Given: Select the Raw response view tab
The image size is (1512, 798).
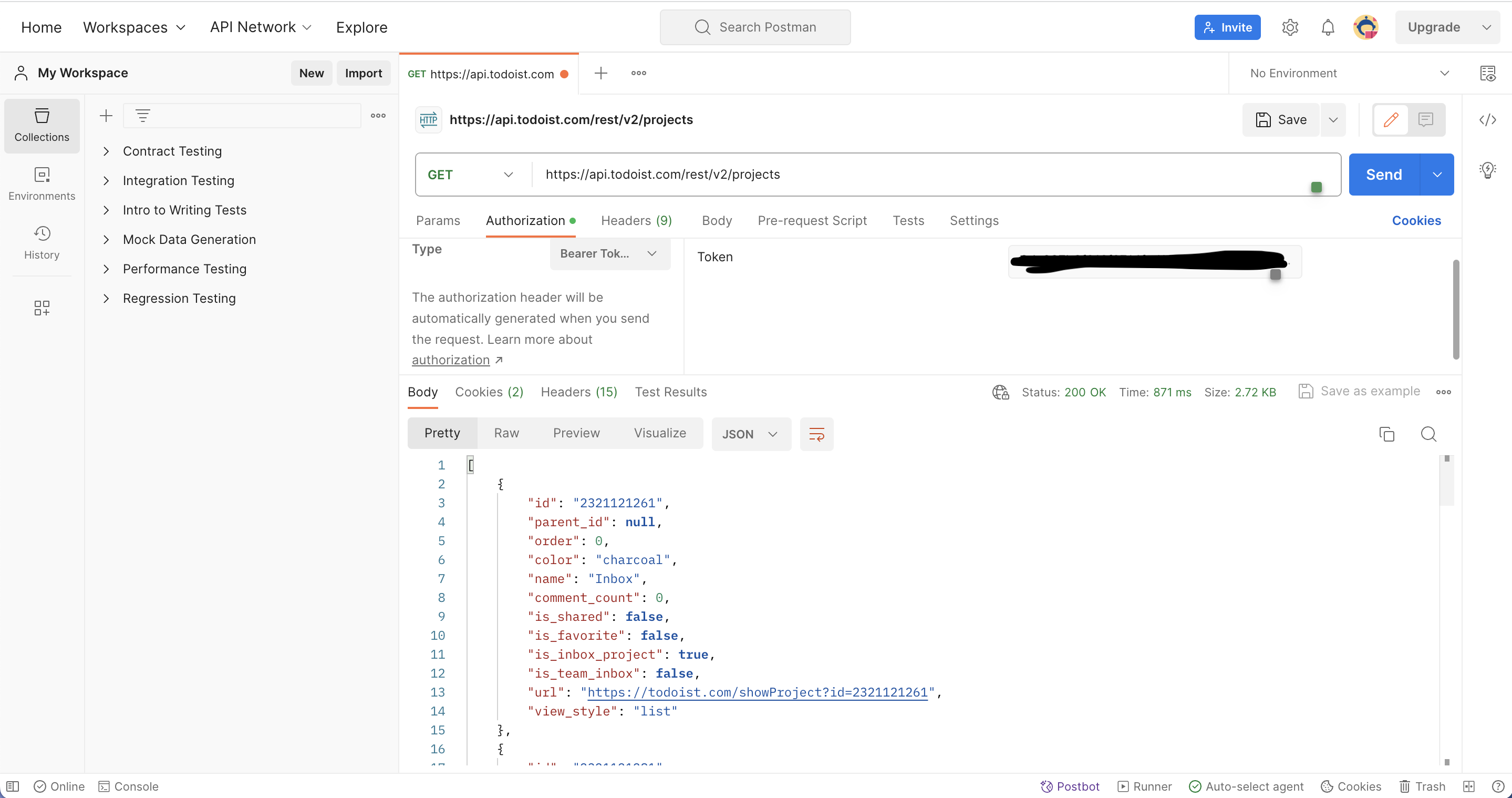Looking at the screenshot, I should coord(506,433).
